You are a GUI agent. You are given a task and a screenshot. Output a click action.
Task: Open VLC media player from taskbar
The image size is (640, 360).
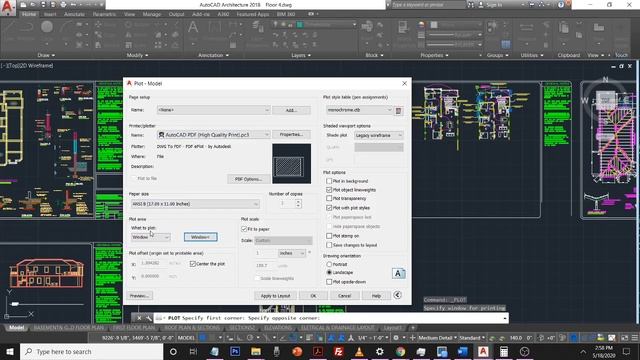(x=359, y=351)
